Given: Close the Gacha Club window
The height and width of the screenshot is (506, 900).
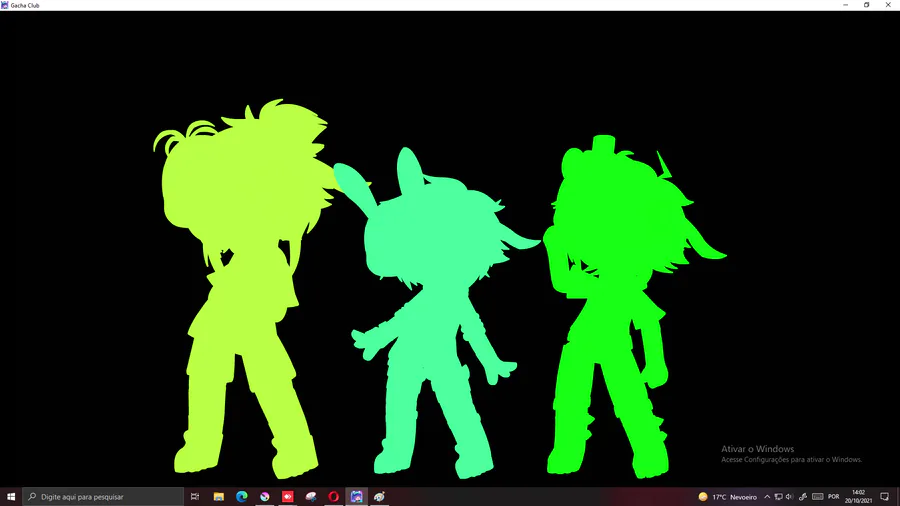Looking at the screenshot, I should pos(888,5).
